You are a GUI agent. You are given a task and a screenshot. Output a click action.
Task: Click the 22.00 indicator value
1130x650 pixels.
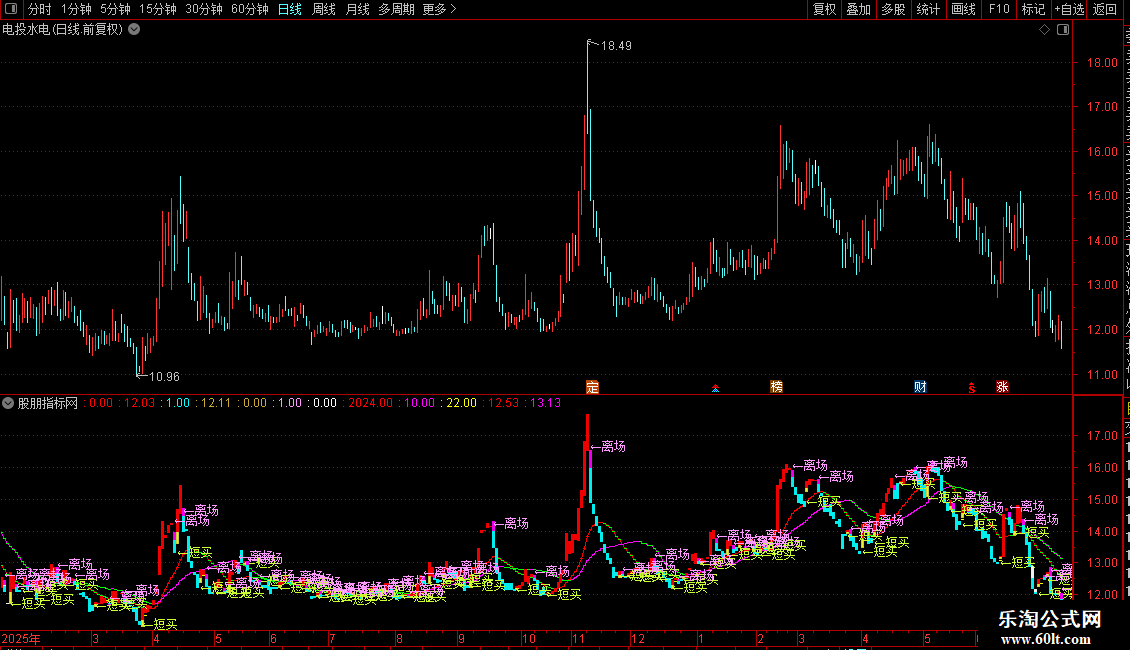(461, 403)
